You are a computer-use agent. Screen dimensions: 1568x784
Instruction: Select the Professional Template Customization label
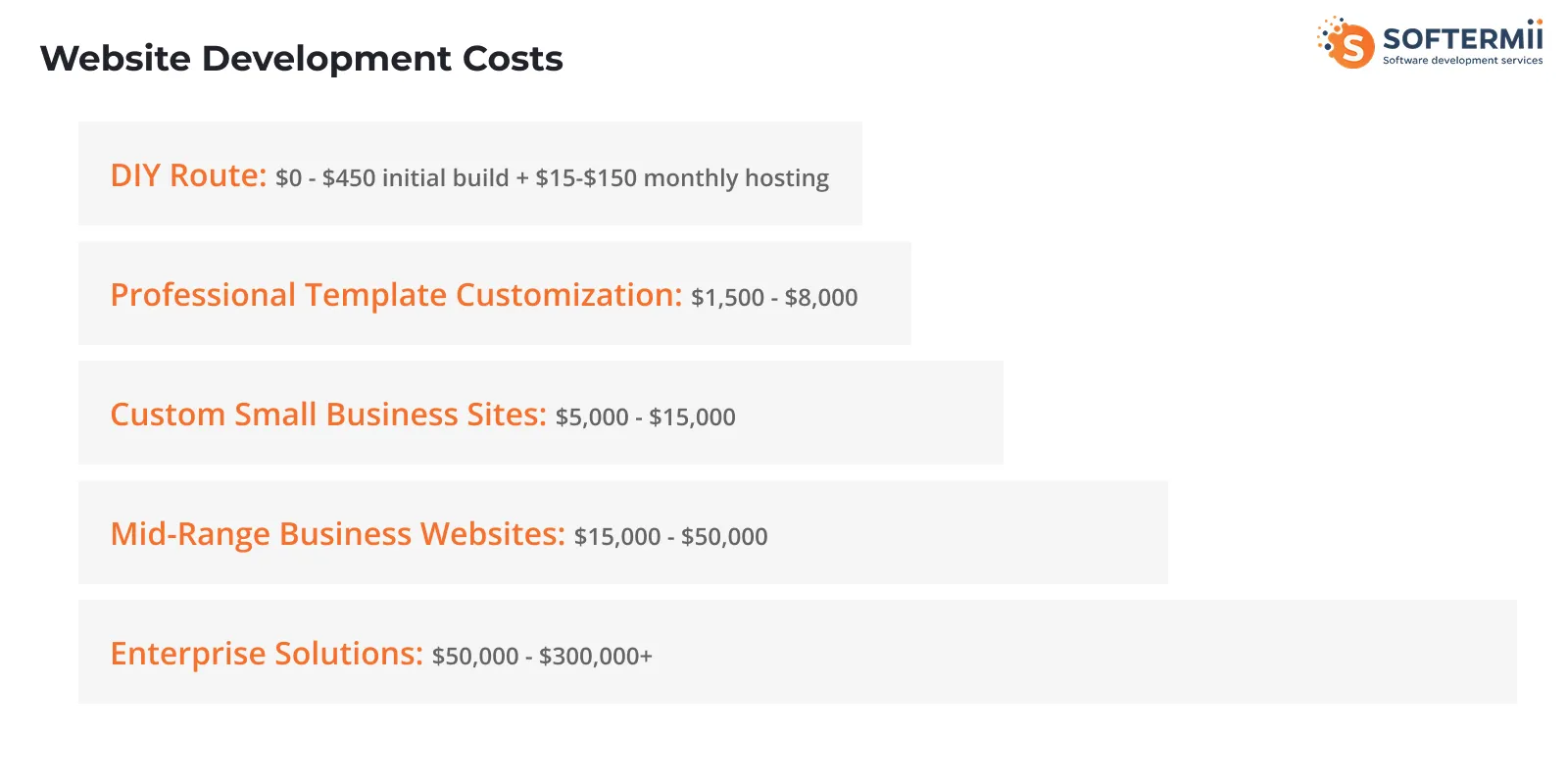(396, 295)
